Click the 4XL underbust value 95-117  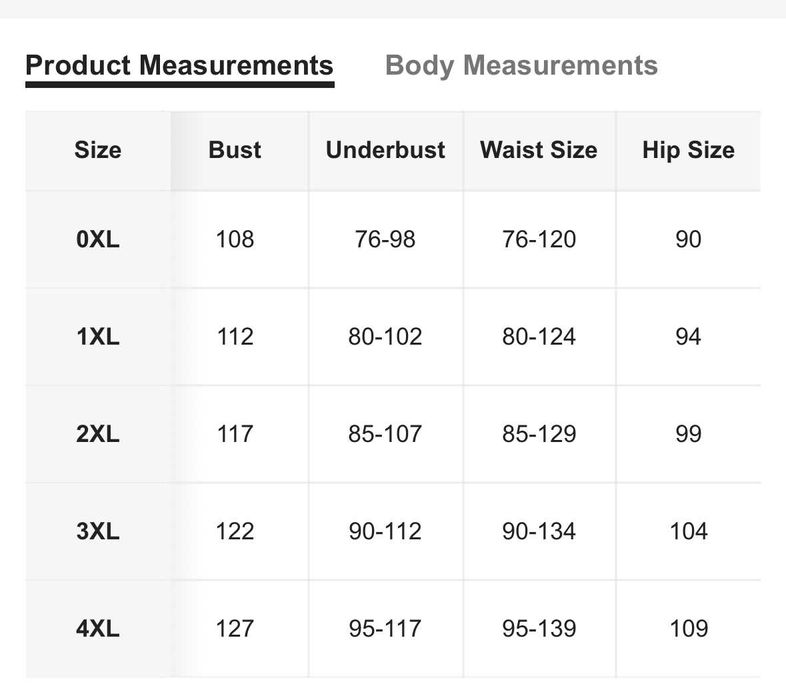tap(385, 629)
